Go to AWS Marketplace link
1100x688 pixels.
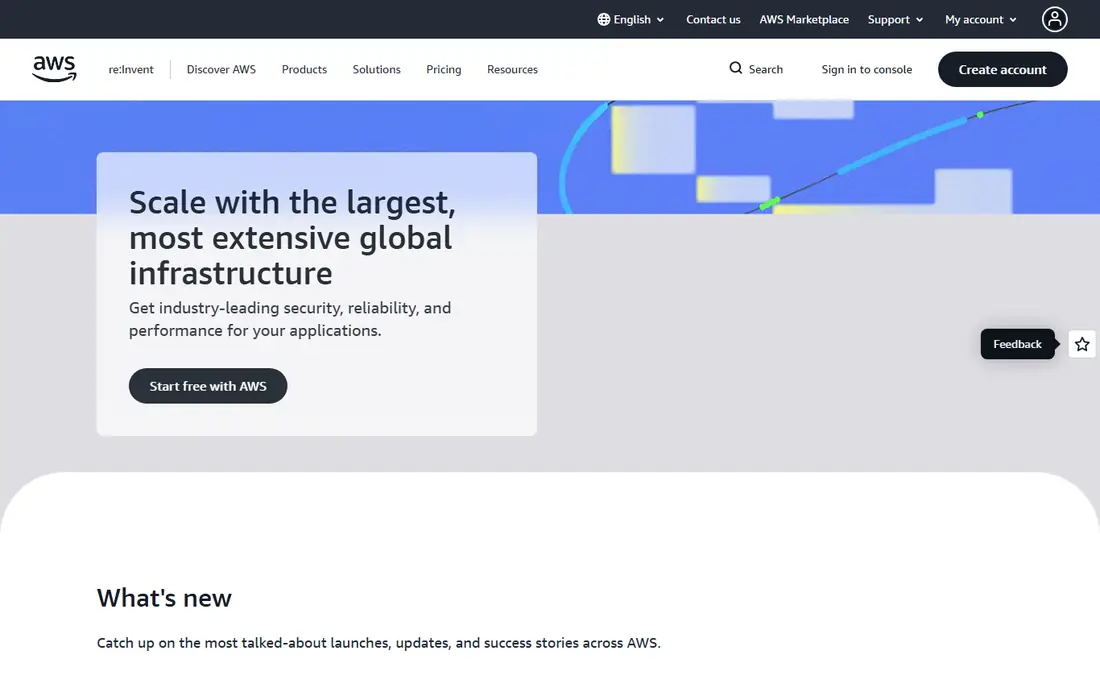[x=804, y=20]
